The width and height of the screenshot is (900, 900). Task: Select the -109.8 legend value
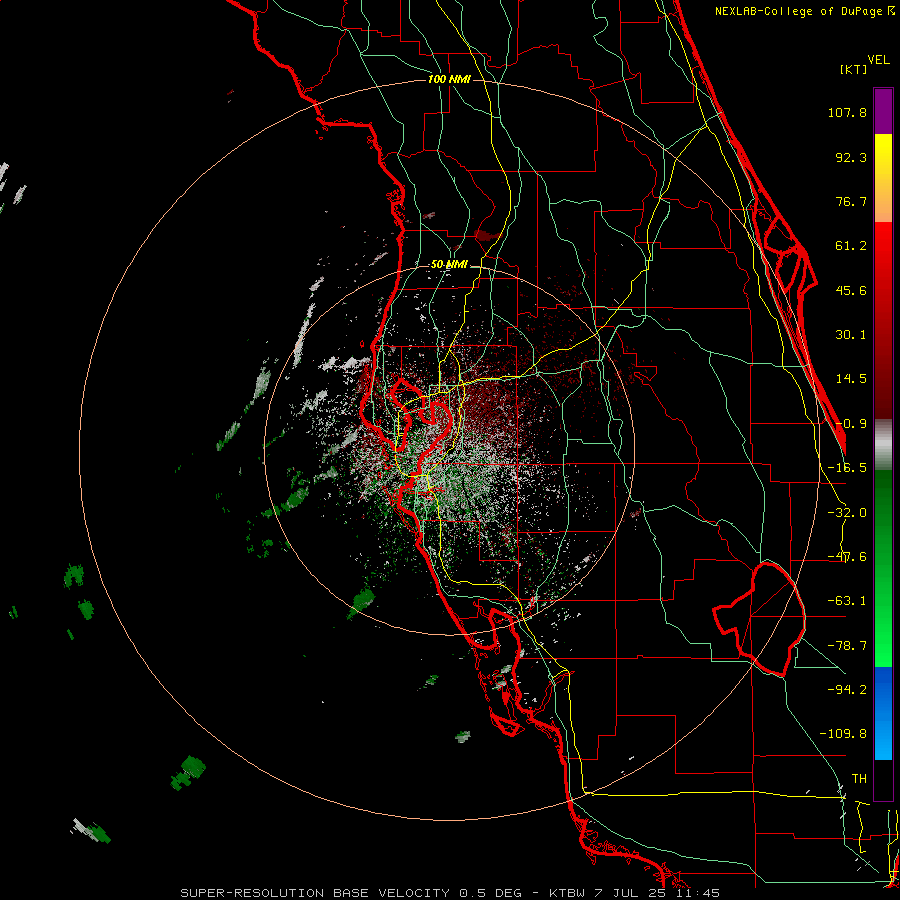click(x=843, y=734)
